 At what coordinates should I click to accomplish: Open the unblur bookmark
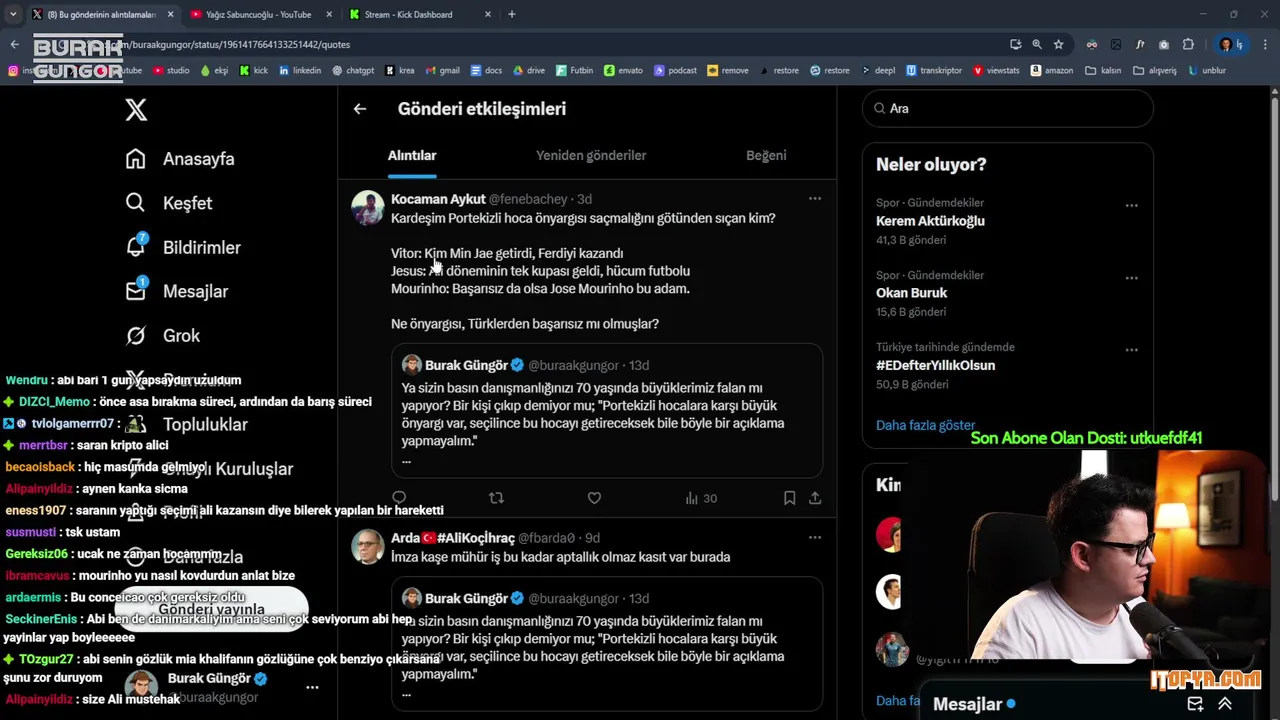coord(1207,71)
